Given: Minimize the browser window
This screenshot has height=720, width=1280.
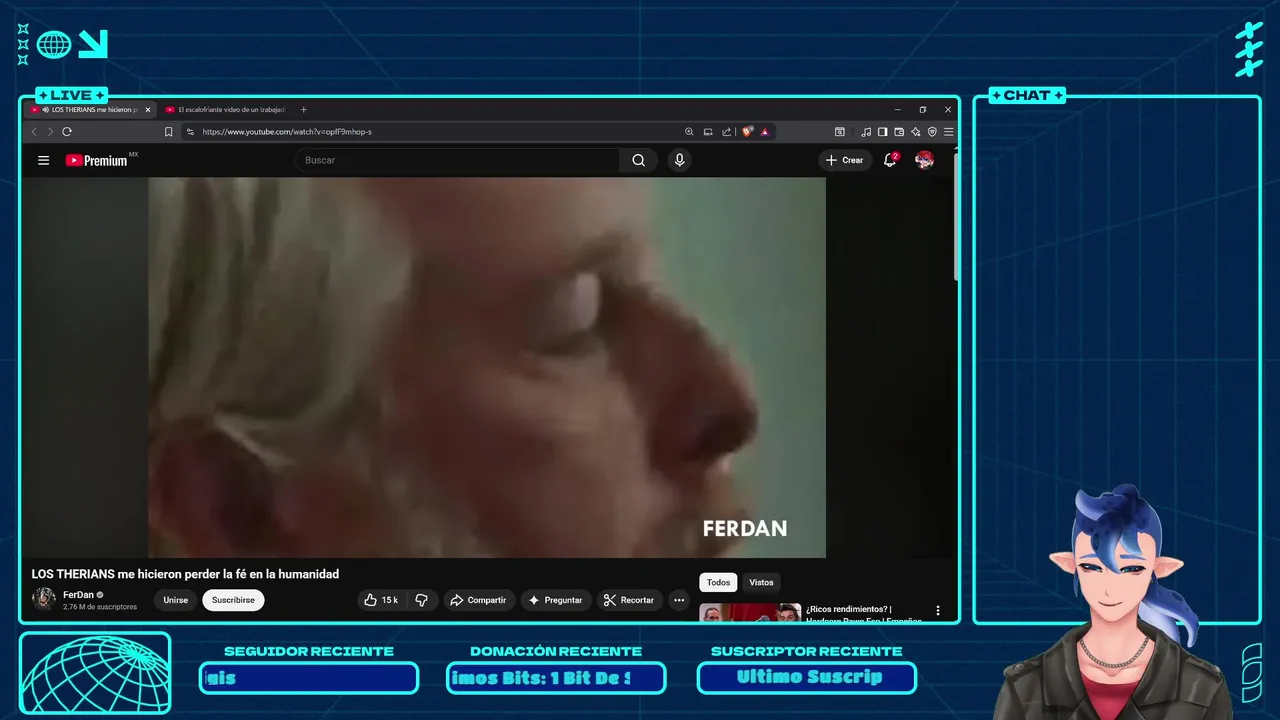Looking at the screenshot, I should click(x=897, y=110).
